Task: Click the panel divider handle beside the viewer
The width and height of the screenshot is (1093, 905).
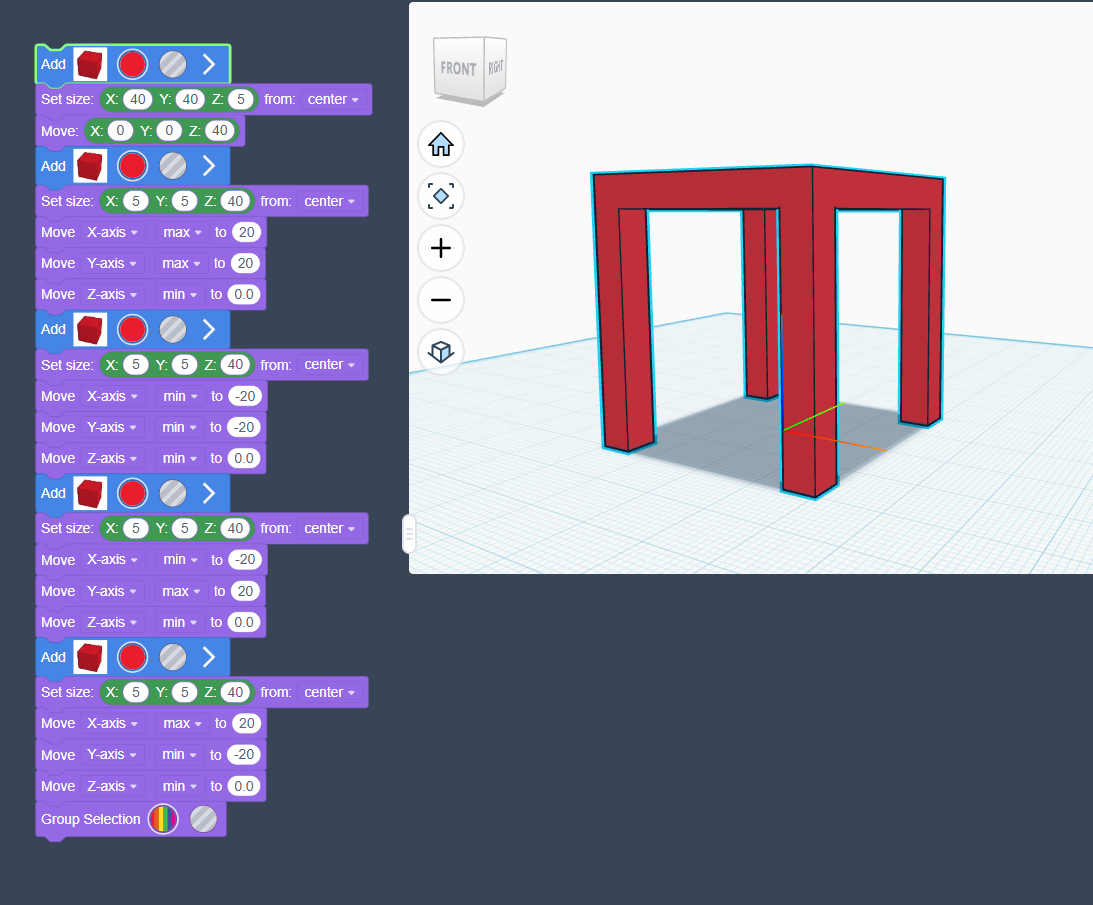Action: [408, 534]
